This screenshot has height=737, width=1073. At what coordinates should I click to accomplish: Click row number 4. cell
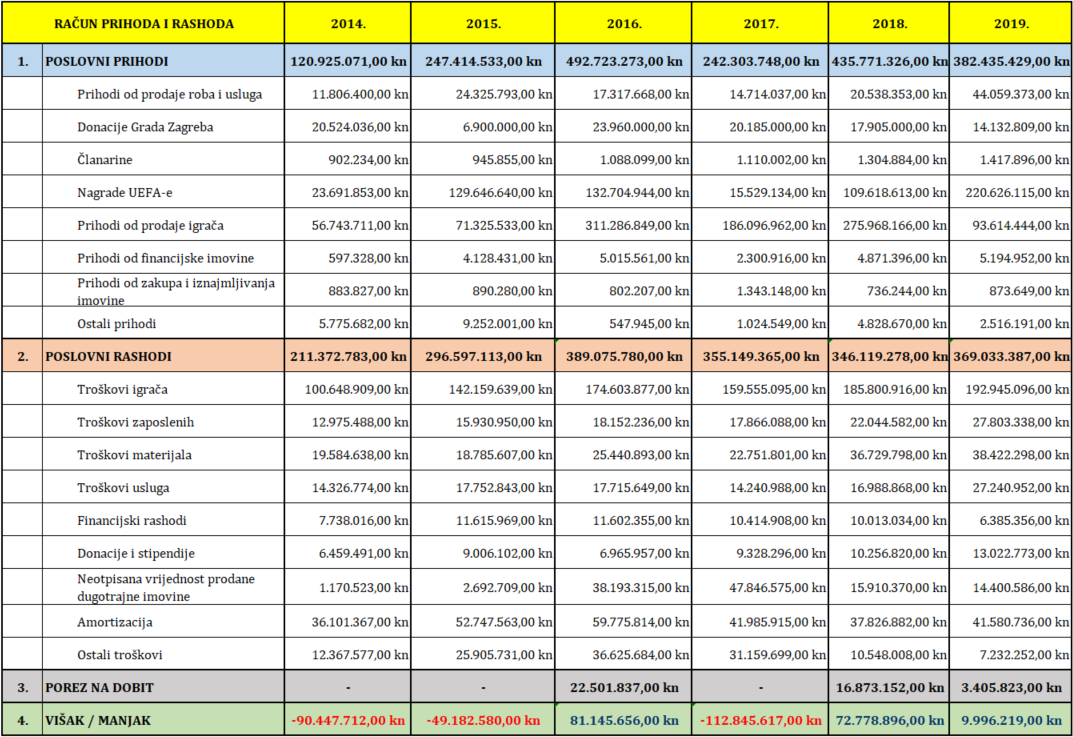point(23,721)
